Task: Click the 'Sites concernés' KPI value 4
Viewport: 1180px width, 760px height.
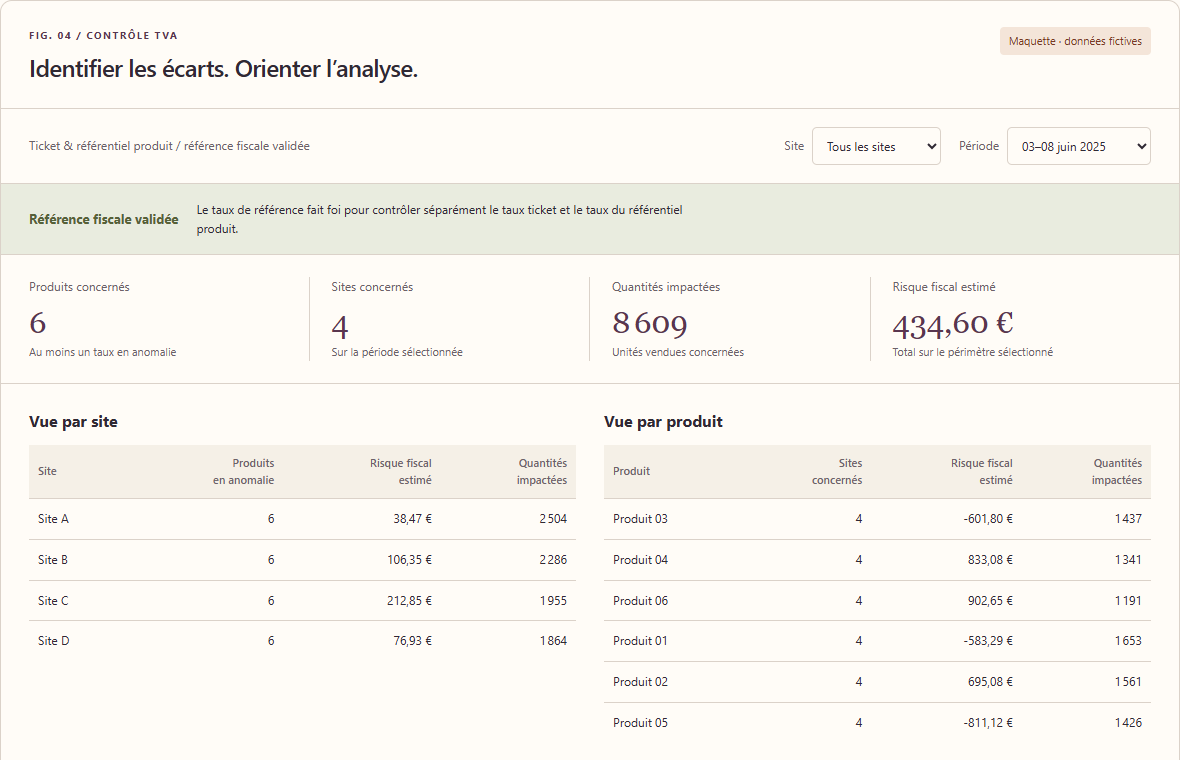Action: (x=339, y=327)
